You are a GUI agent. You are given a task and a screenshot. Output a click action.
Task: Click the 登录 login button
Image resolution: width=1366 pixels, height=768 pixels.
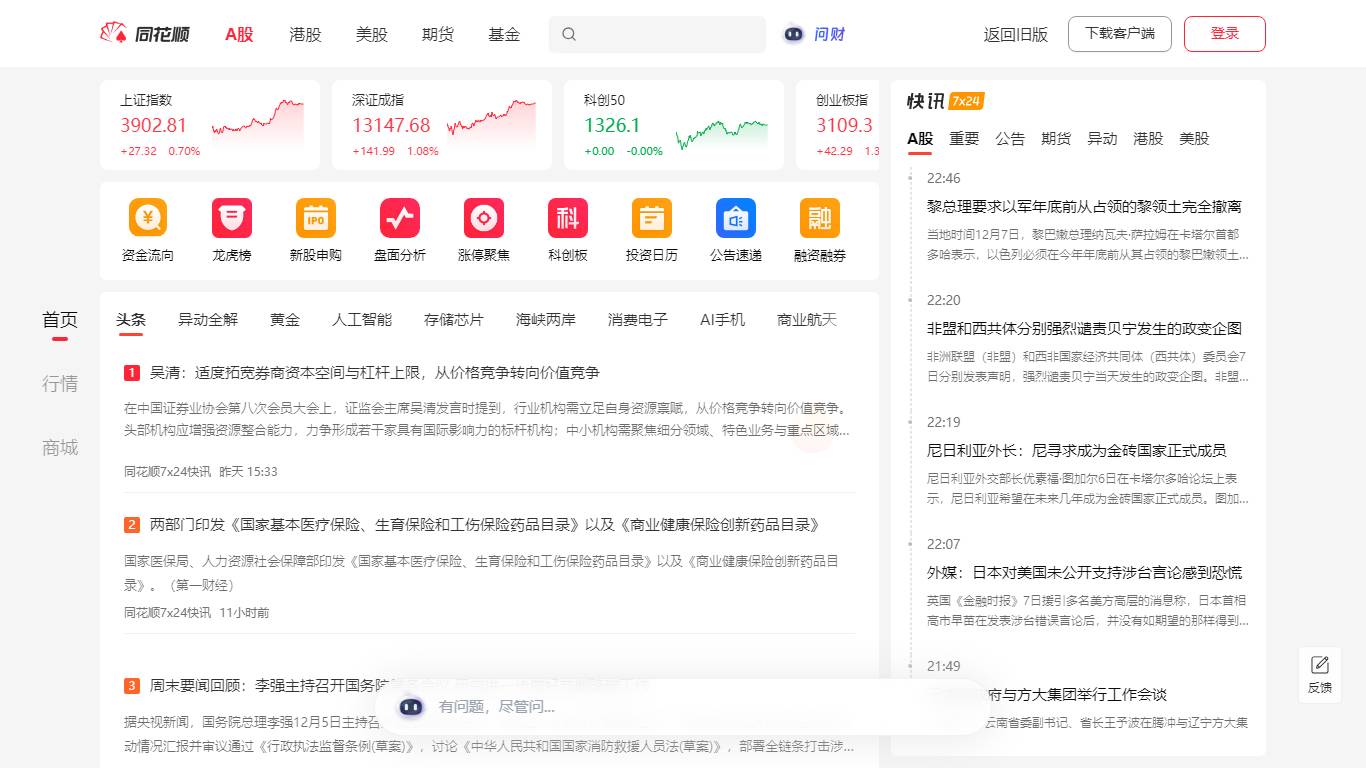pyautogui.click(x=1224, y=34)
